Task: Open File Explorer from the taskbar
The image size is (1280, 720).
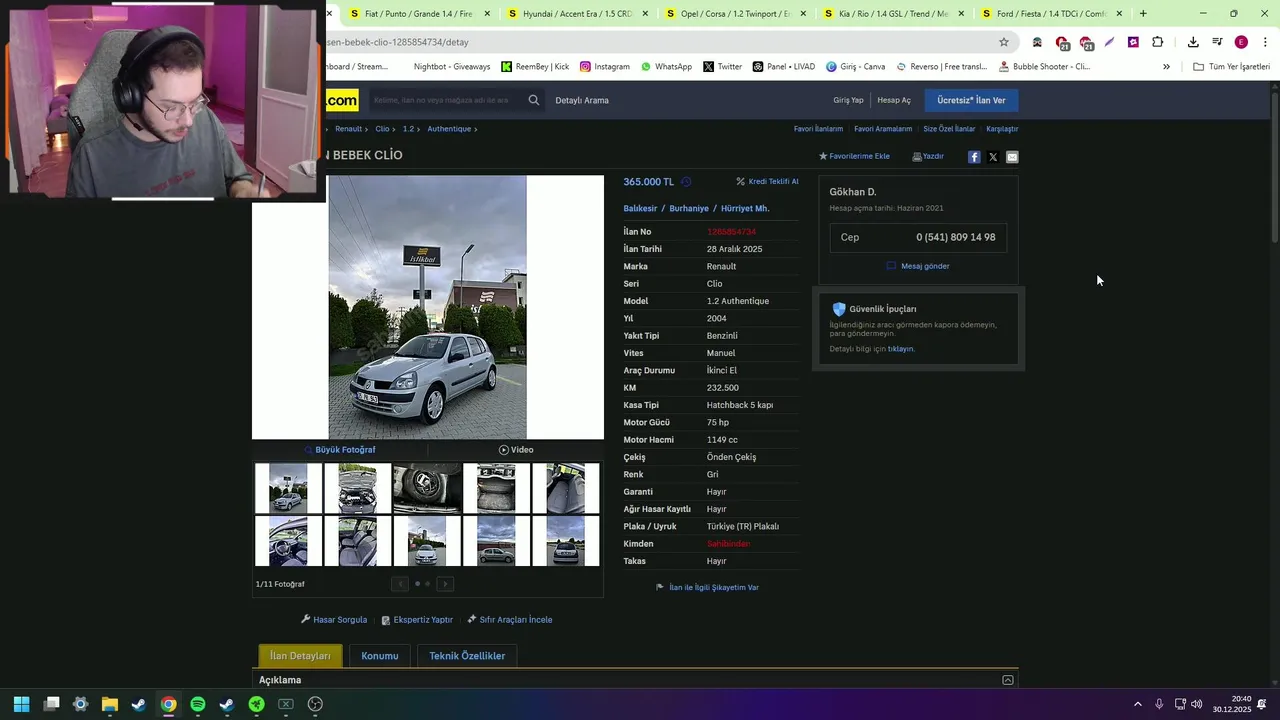Action: 110,704
